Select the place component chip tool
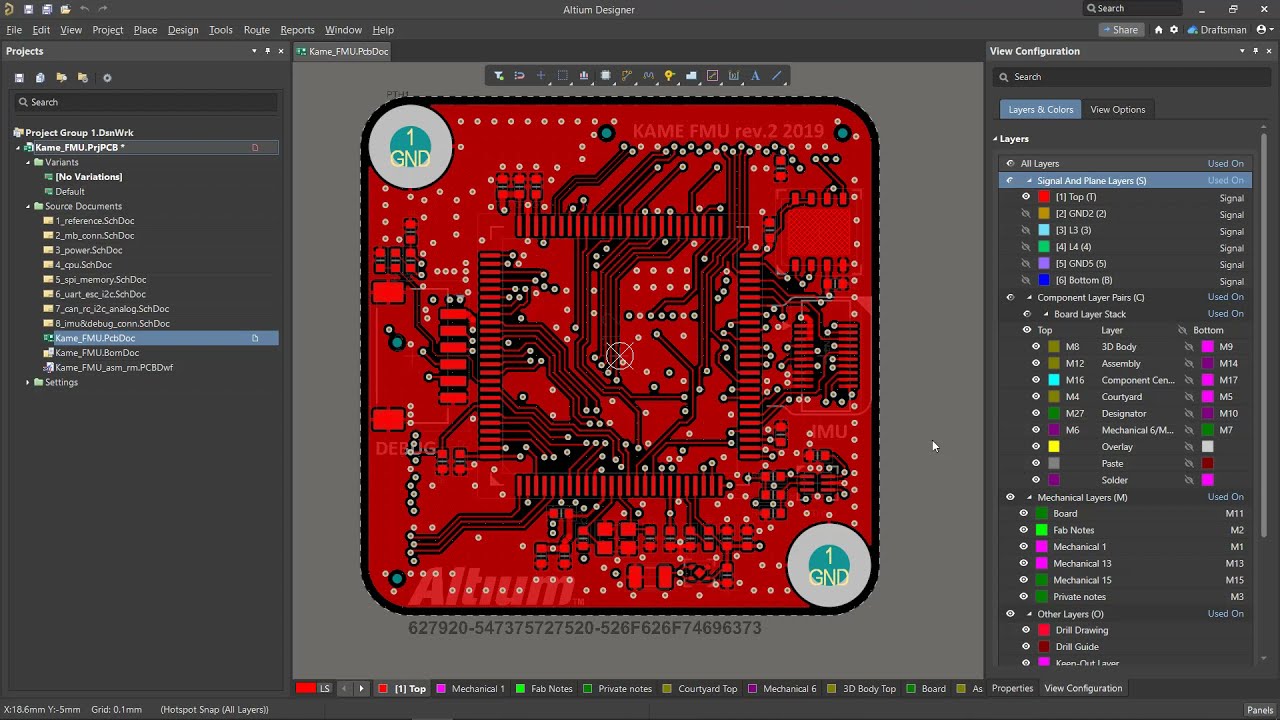 (605, 76)
